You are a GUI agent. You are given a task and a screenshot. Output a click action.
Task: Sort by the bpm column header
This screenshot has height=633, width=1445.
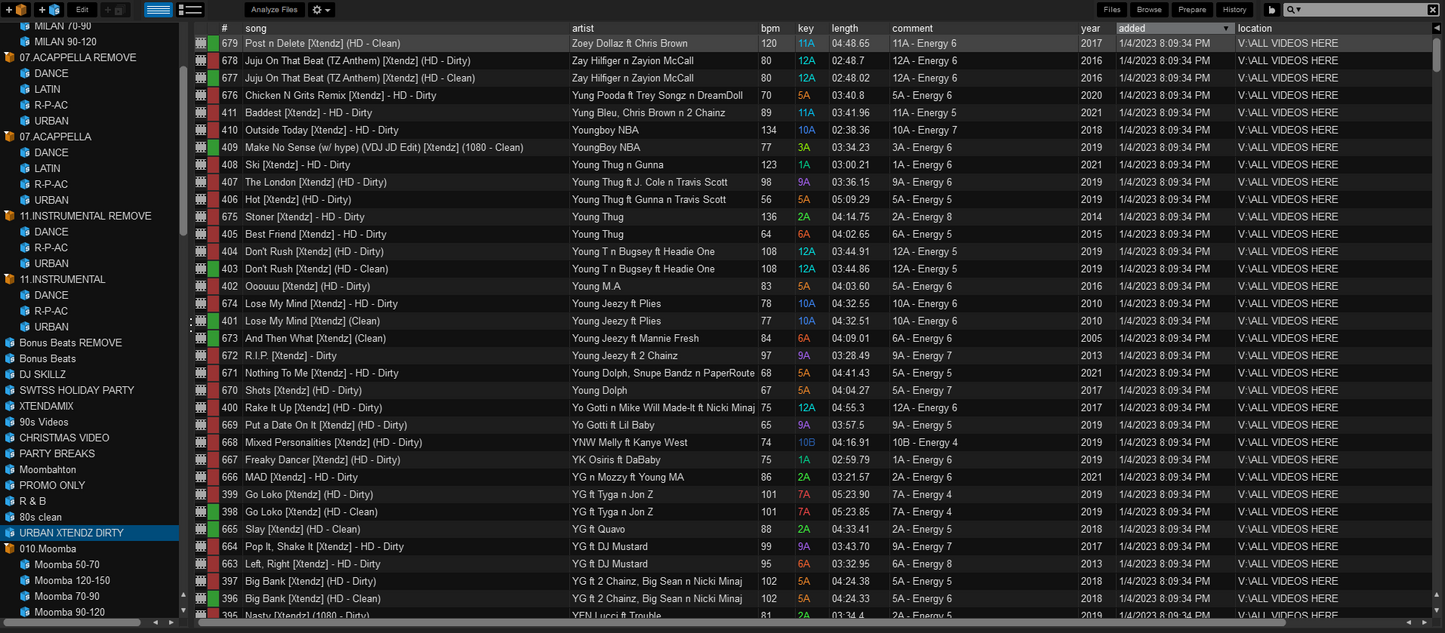coord(776,29)
